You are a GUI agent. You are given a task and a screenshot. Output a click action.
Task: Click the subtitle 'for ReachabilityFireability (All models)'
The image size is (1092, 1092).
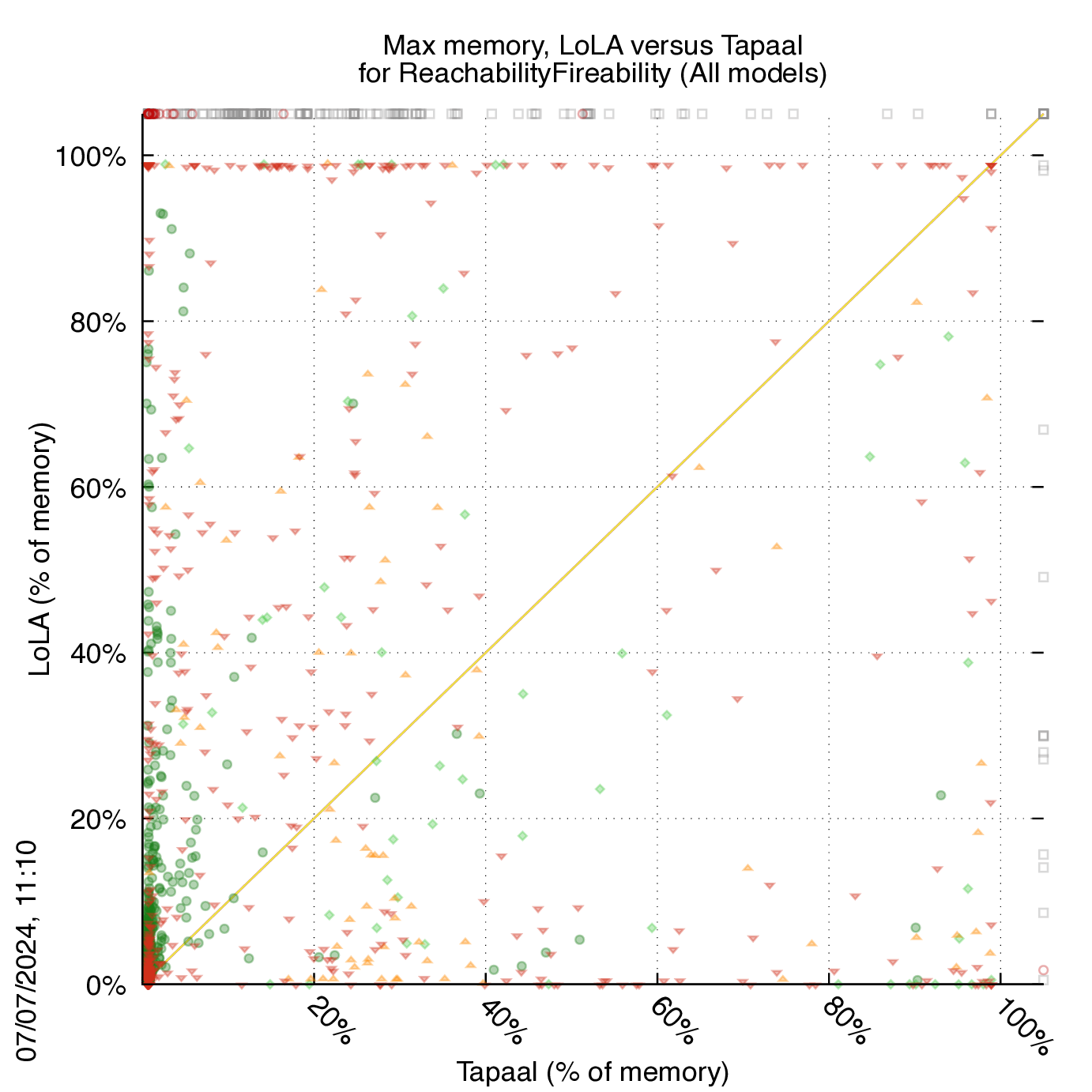point(593,73)
